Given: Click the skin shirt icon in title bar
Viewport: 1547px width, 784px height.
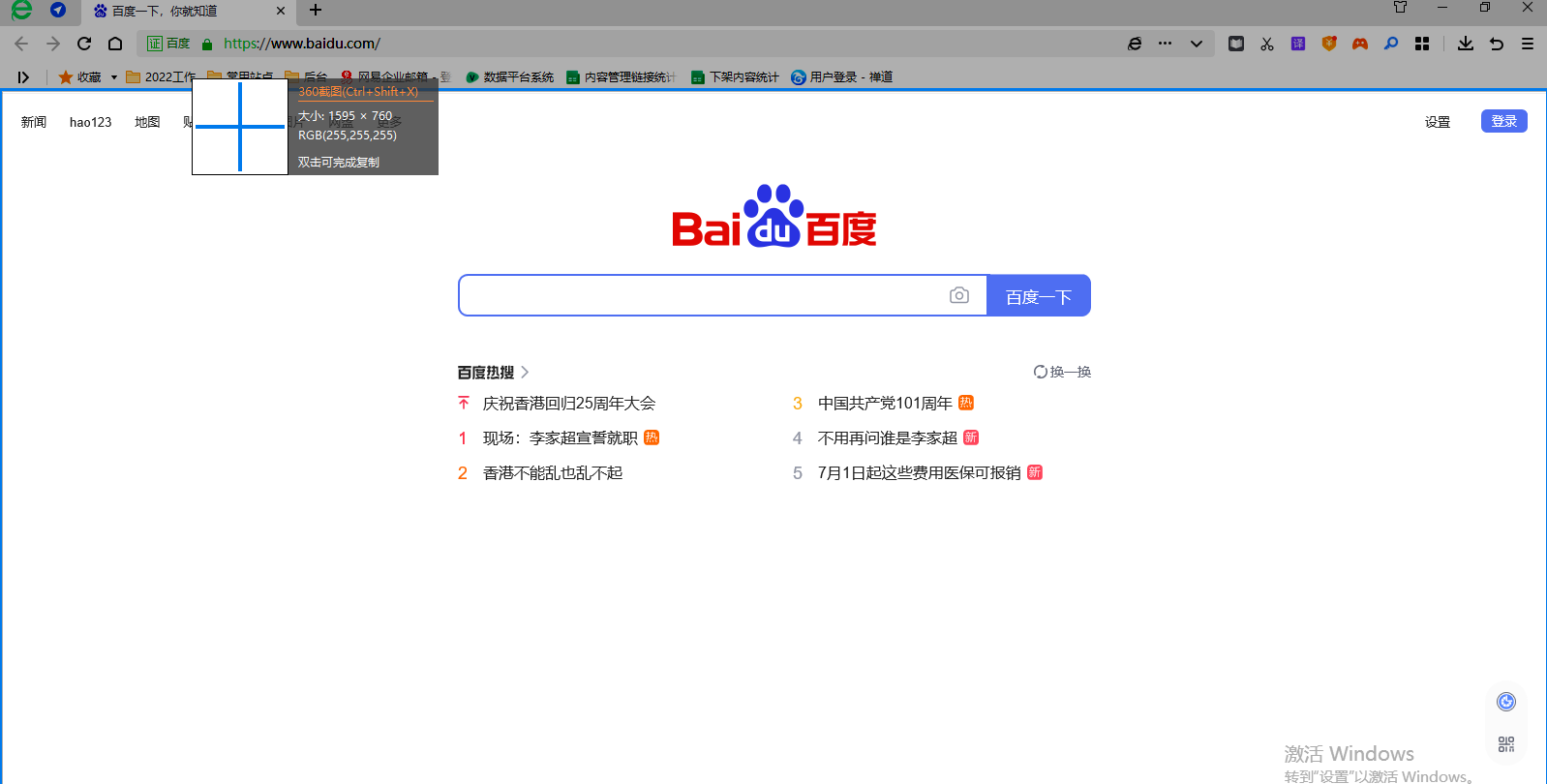Looking at the screenshot, I should point(1400,8).
